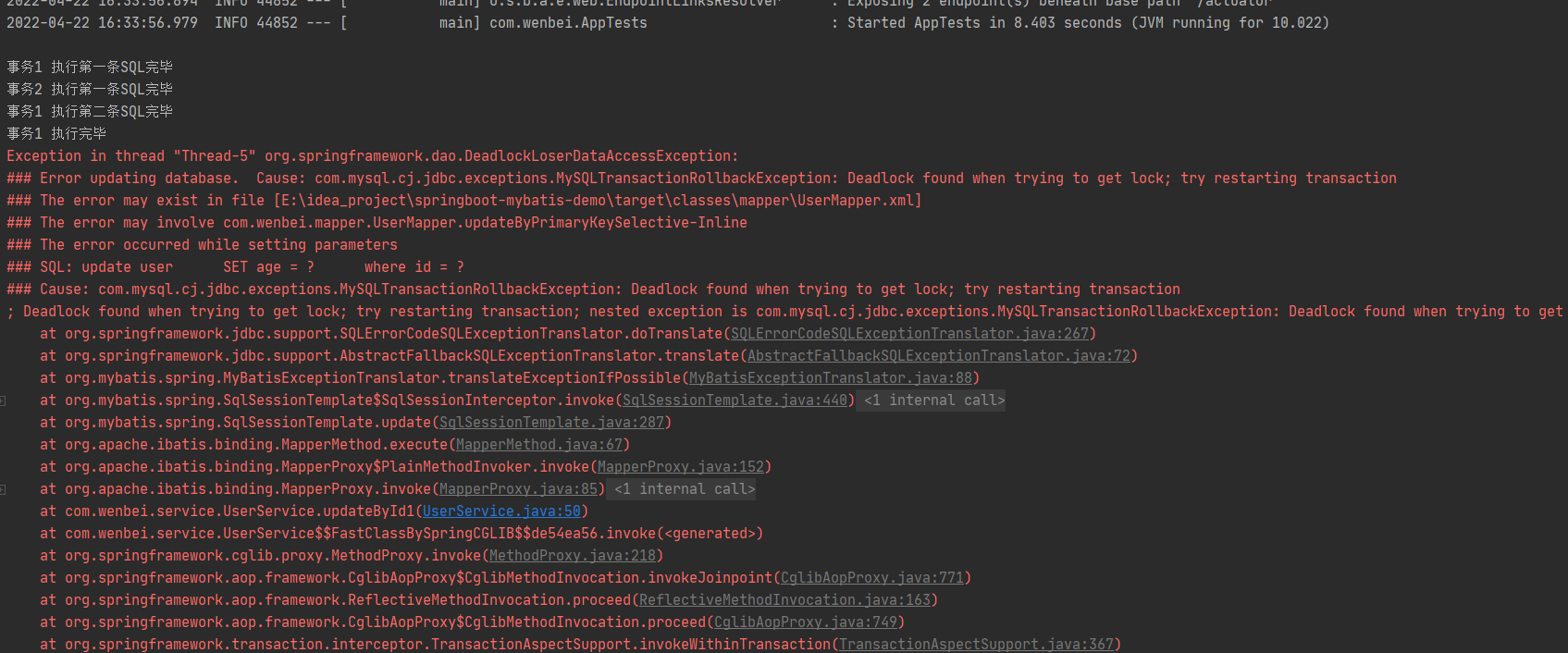Jump to SqlSessionTemplate.java:440 source
The image size is (1568, 653).
pos(735,400)
